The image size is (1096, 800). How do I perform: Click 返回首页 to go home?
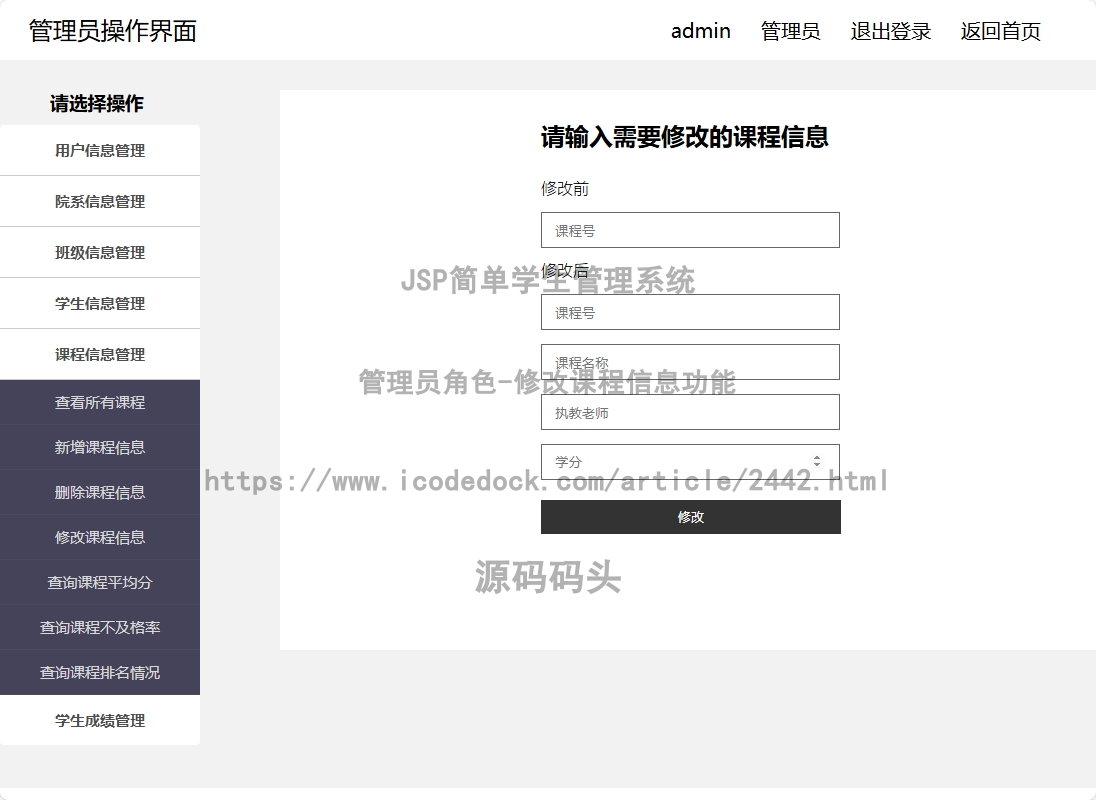click(x=1000, y=31)
